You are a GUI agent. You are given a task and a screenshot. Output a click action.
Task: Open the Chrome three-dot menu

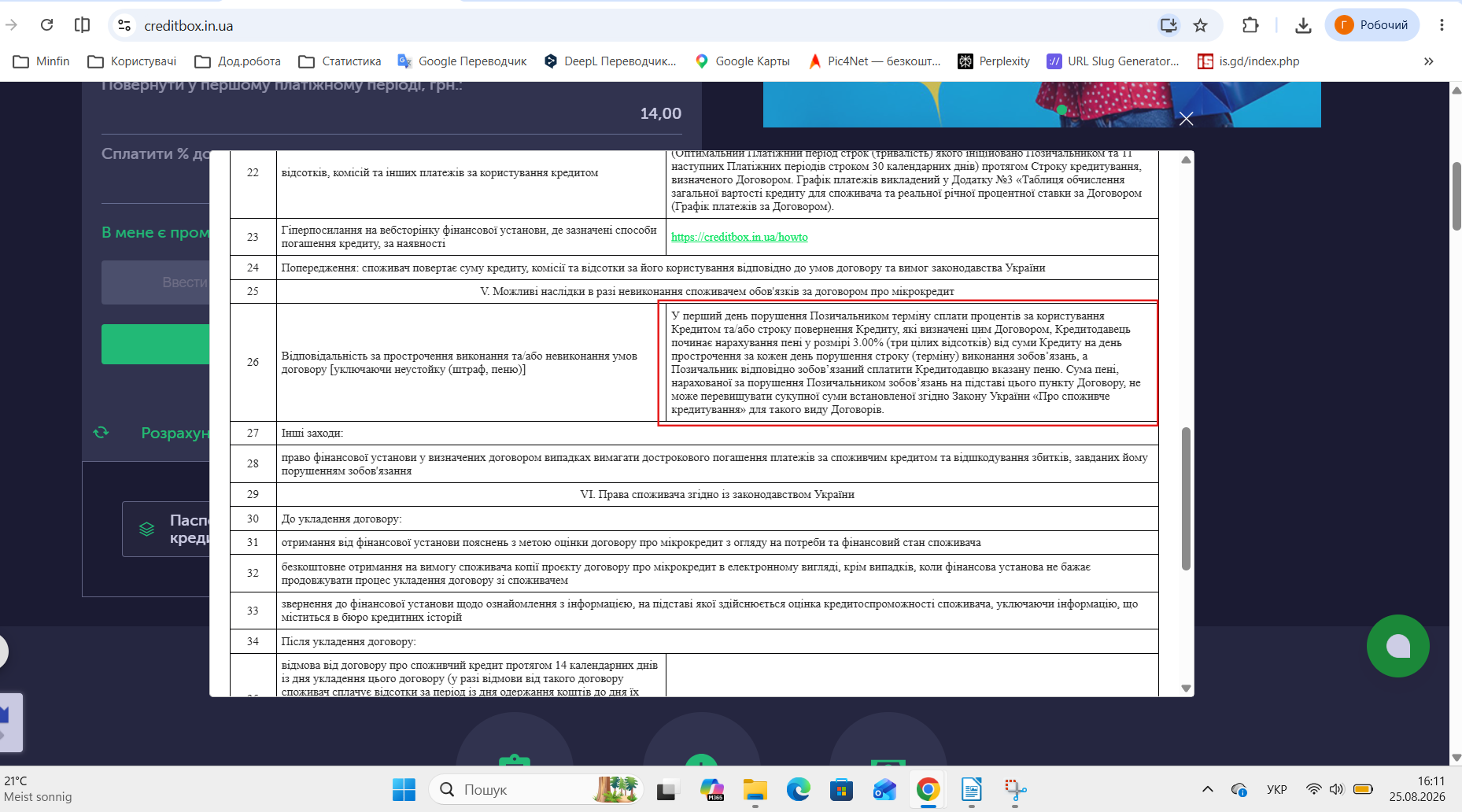pos(1442,25)
